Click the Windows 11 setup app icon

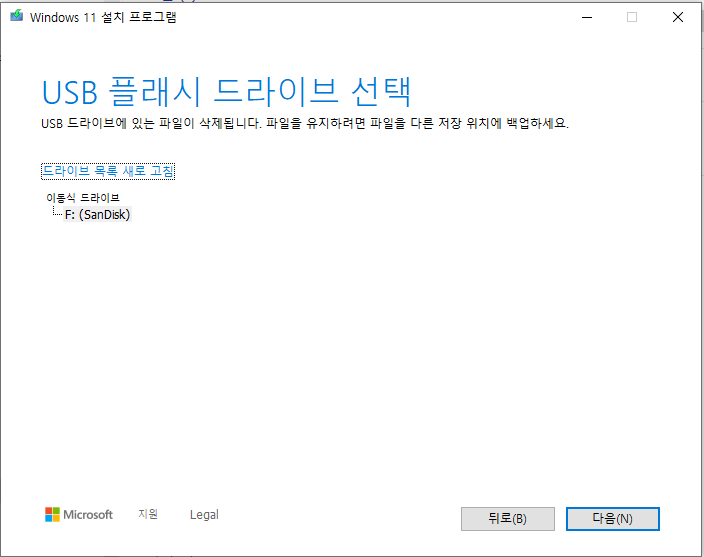(17, 16)
